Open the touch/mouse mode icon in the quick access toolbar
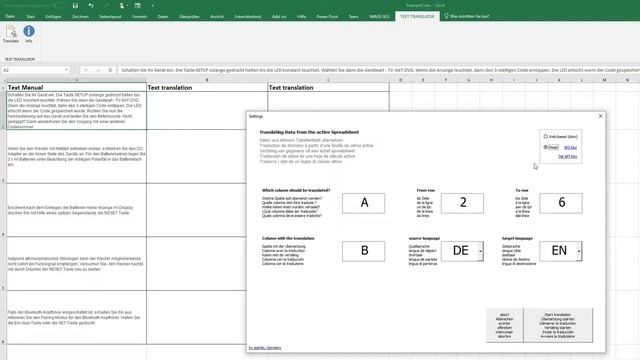640x360 pixels. coord(122,6)
